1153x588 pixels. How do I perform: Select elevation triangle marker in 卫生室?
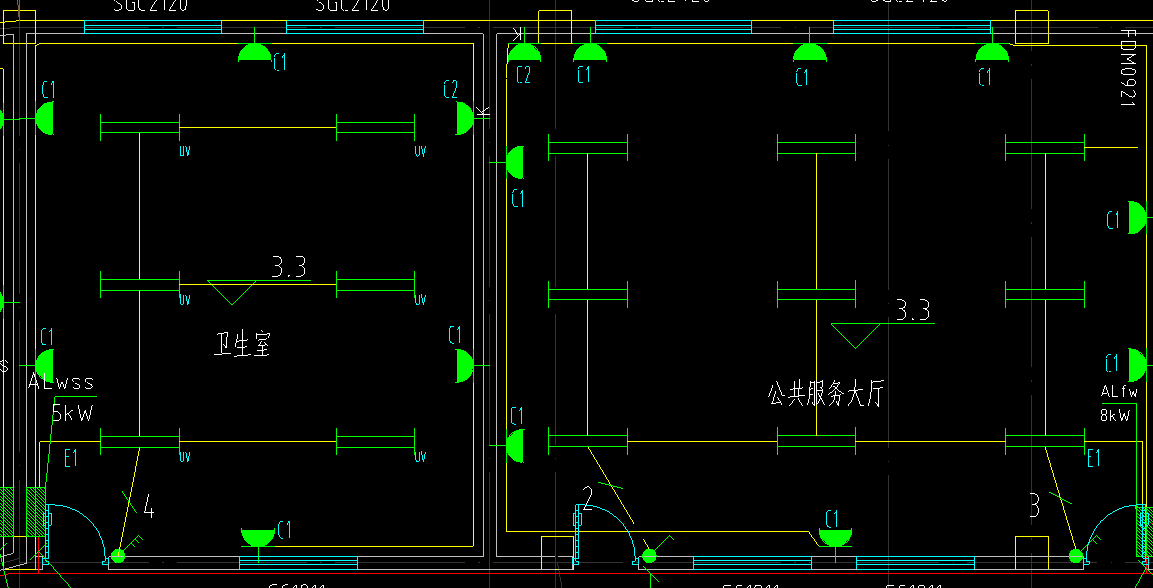232,293
